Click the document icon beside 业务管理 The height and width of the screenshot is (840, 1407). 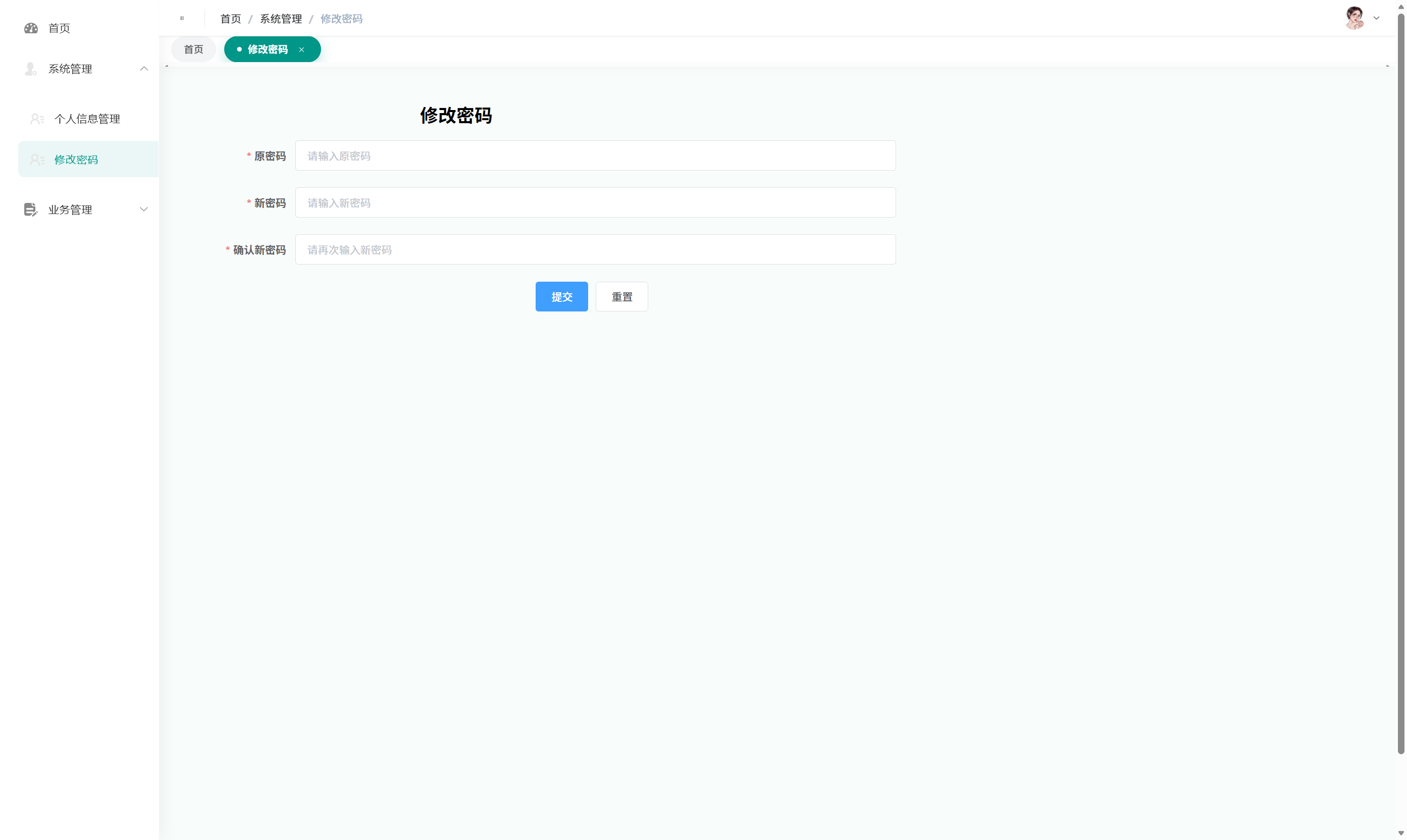click(x=31, y=209)
